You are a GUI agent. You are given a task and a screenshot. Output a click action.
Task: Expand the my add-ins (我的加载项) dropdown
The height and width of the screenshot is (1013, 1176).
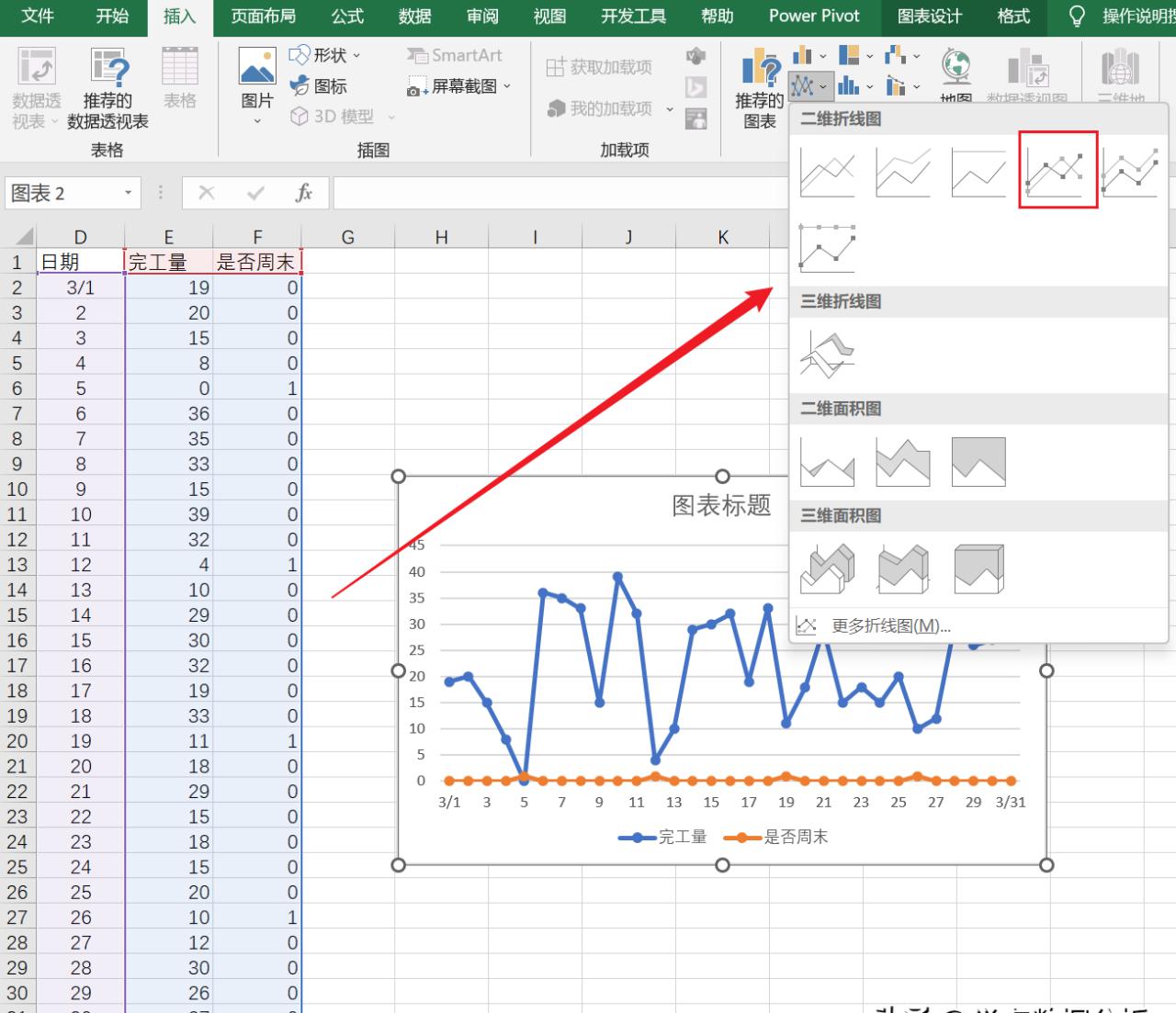pos(670,109)
